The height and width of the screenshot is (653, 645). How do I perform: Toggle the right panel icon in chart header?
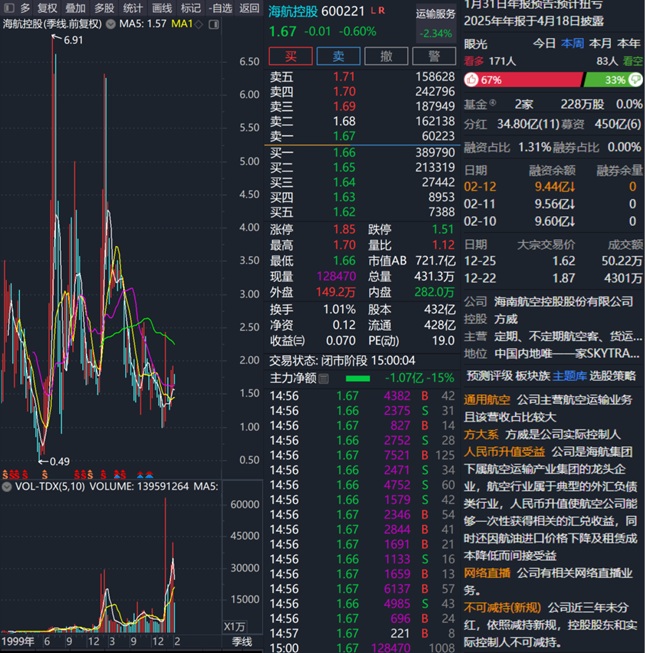214,25
